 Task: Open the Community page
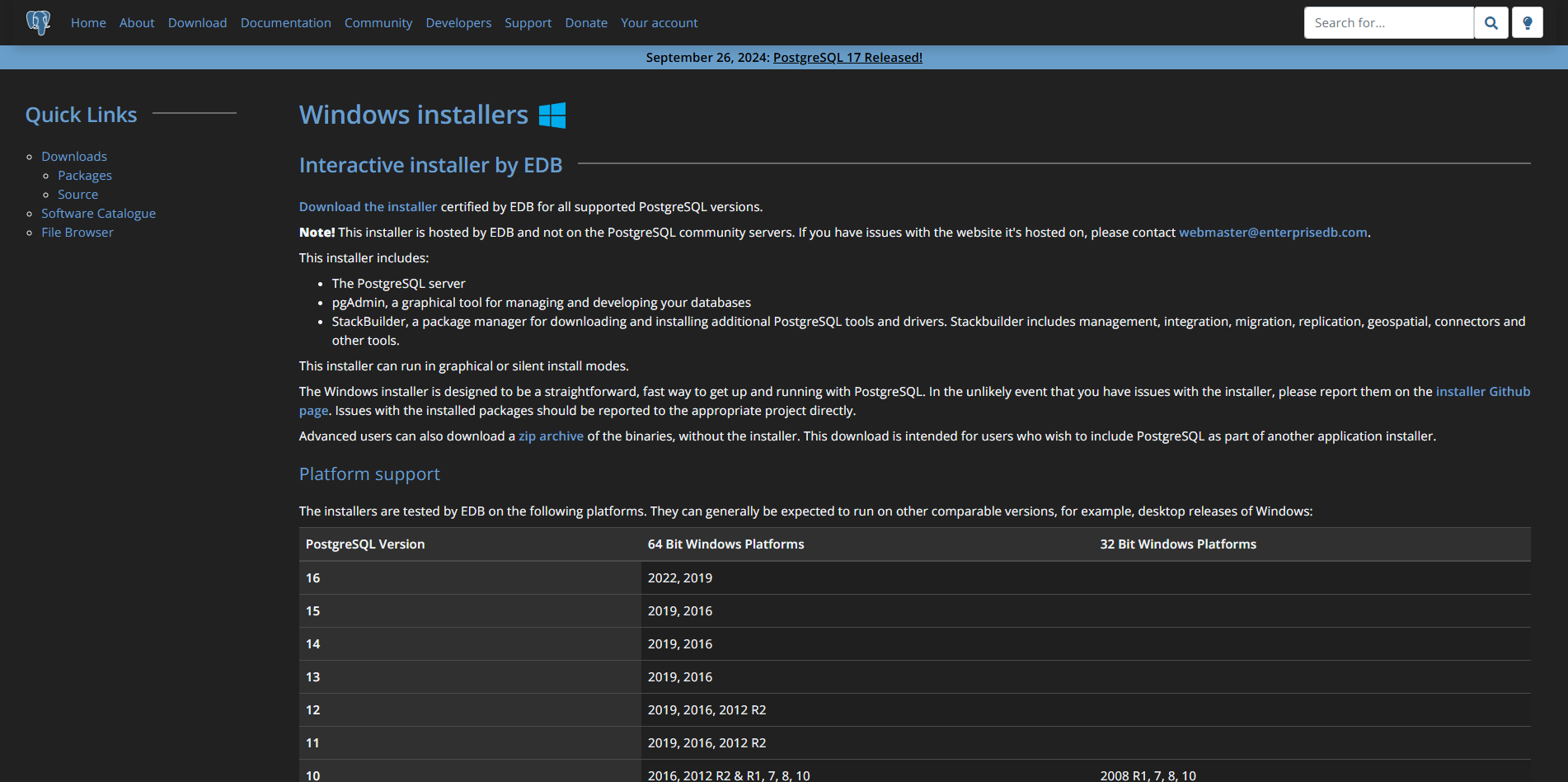(378, 23)
